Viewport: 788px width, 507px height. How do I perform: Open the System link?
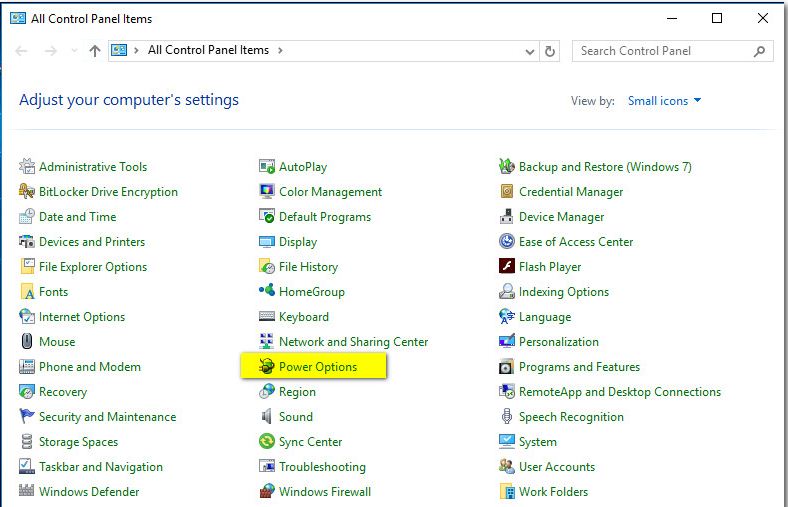(538, 442)
